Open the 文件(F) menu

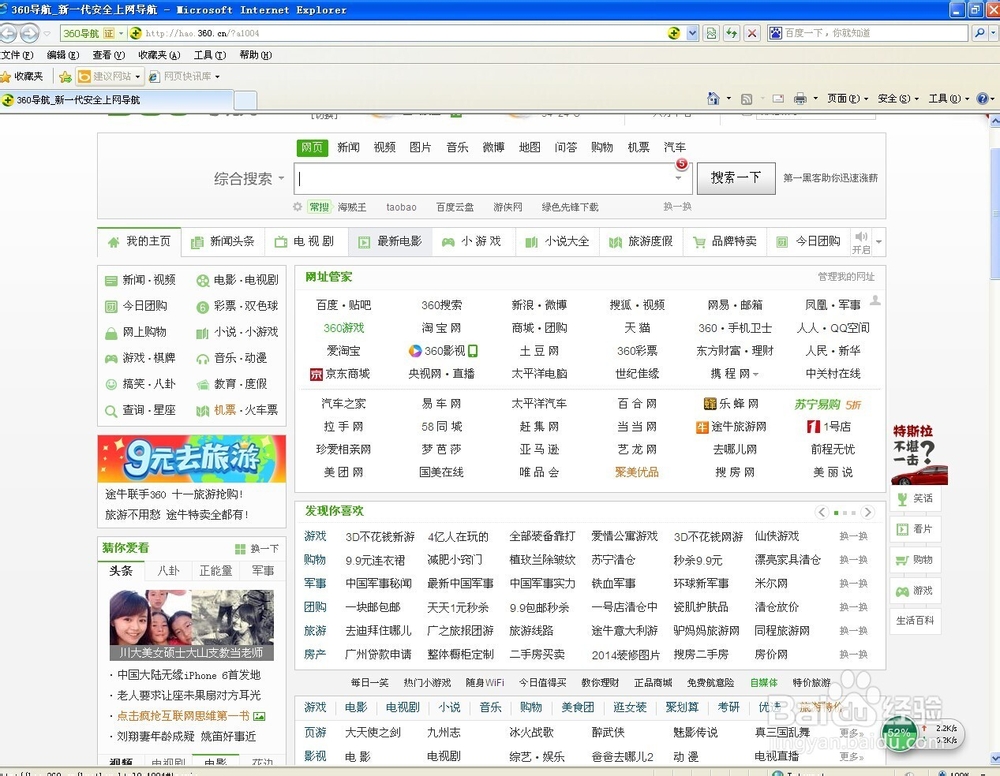17,55
